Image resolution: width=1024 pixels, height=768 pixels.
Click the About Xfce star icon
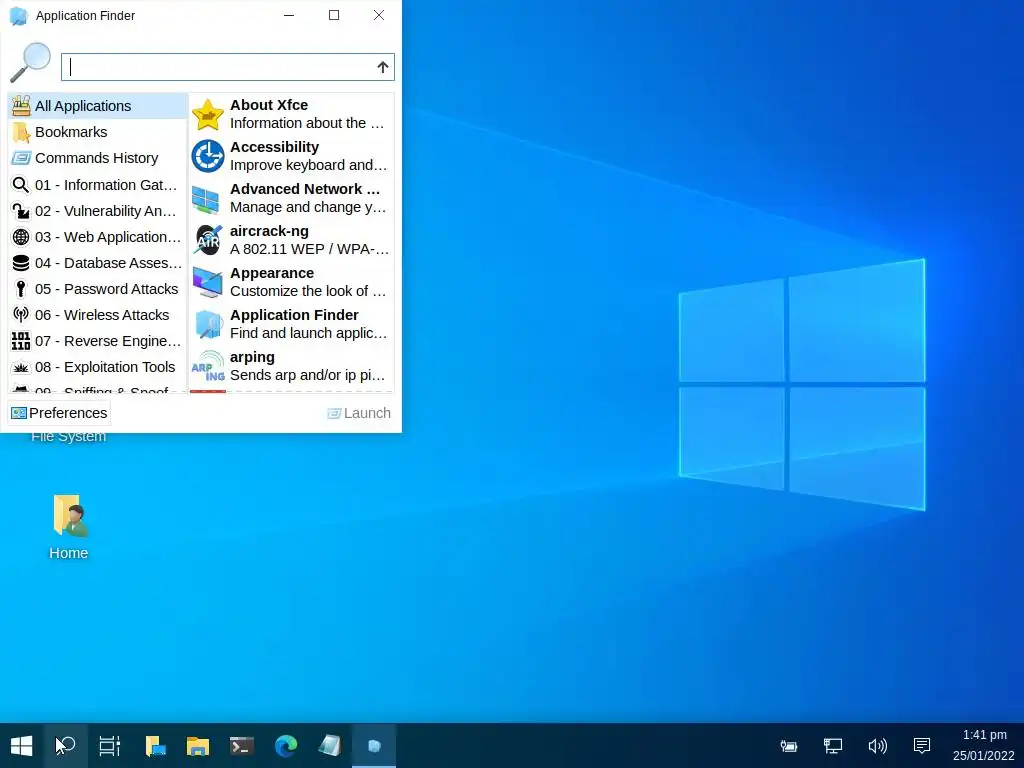tap(208, 114)
